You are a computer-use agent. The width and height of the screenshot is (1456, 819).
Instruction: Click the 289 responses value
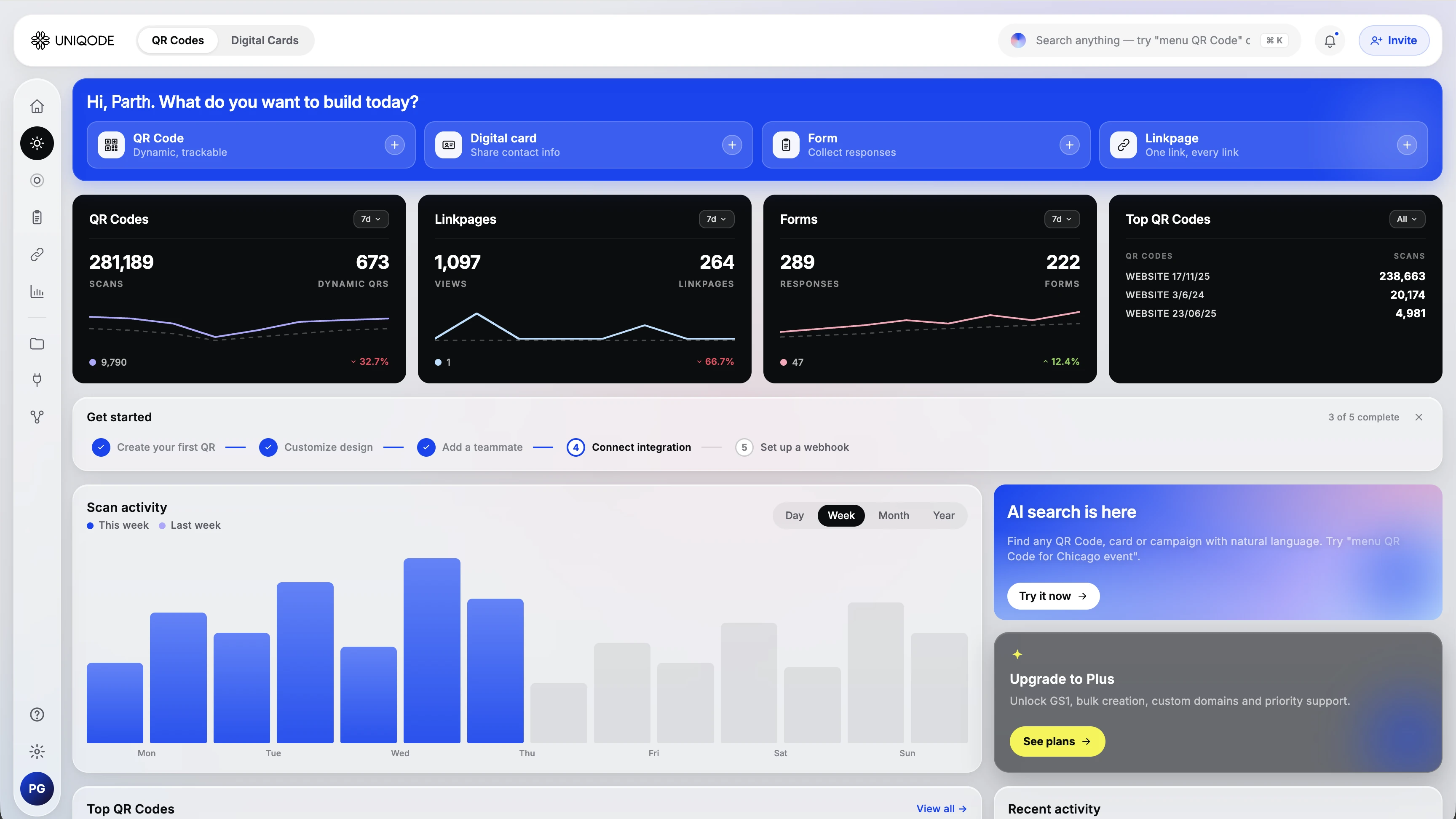pos(797,262)
